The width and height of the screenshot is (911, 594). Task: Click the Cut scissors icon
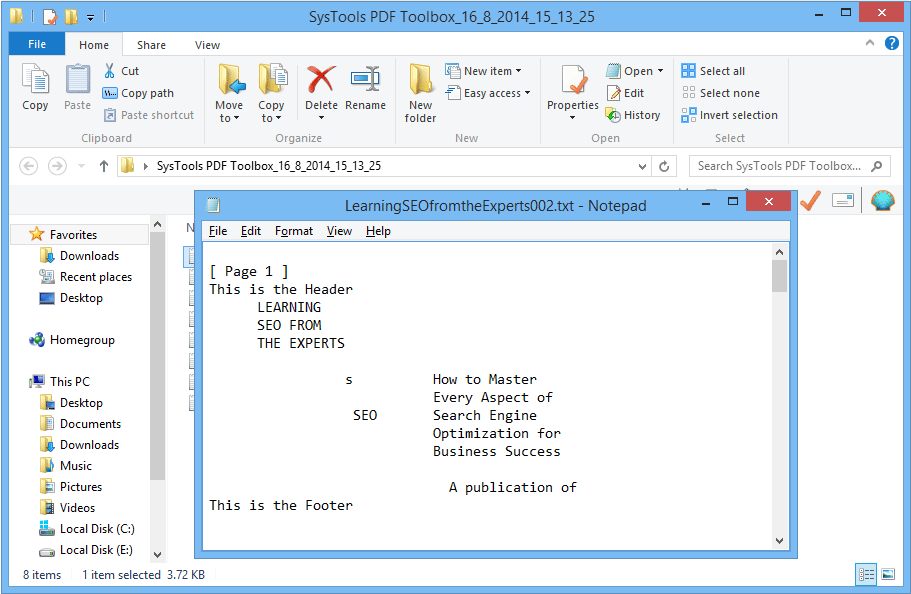point(110,71)
